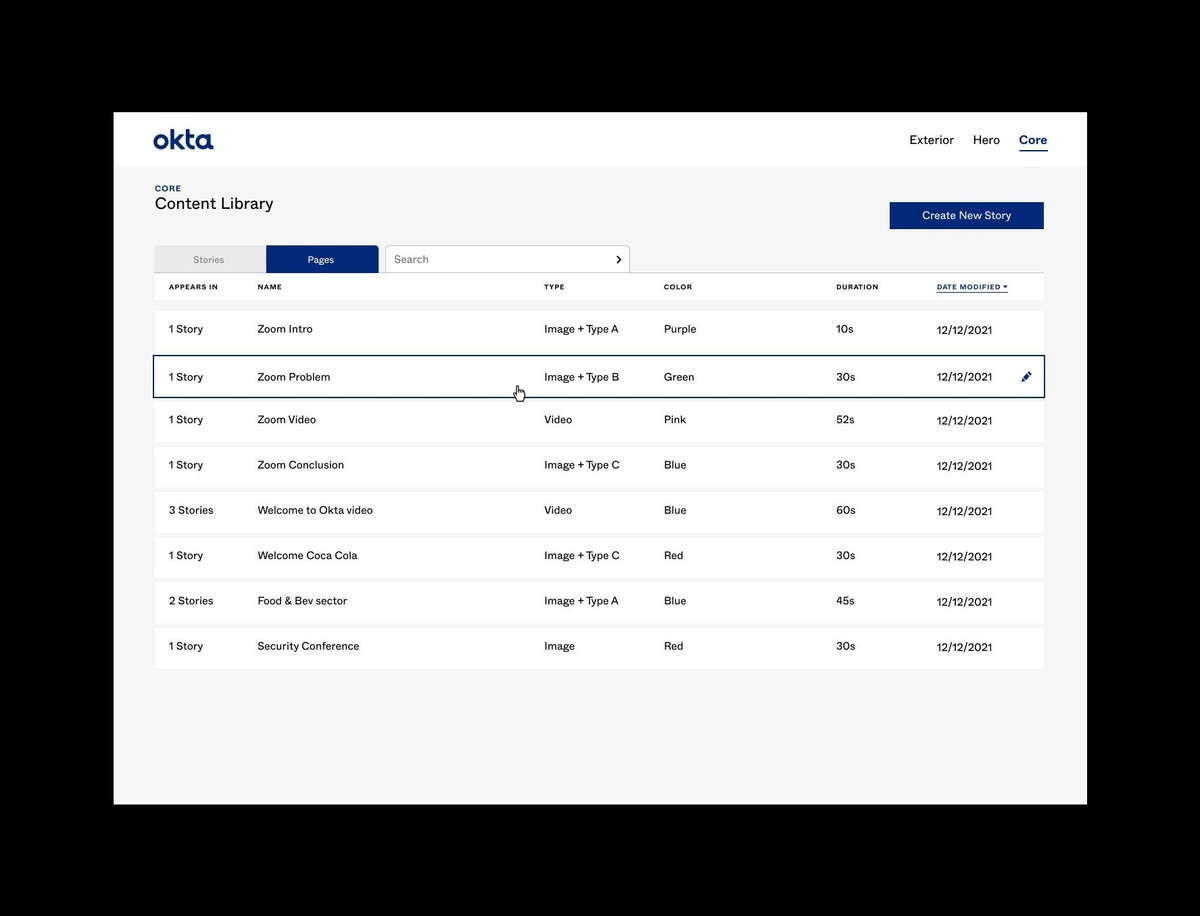Image resolution: width=1200 pixels, height=916 pixels.
Task: Select the Security Conference row name
Action: 308,646
